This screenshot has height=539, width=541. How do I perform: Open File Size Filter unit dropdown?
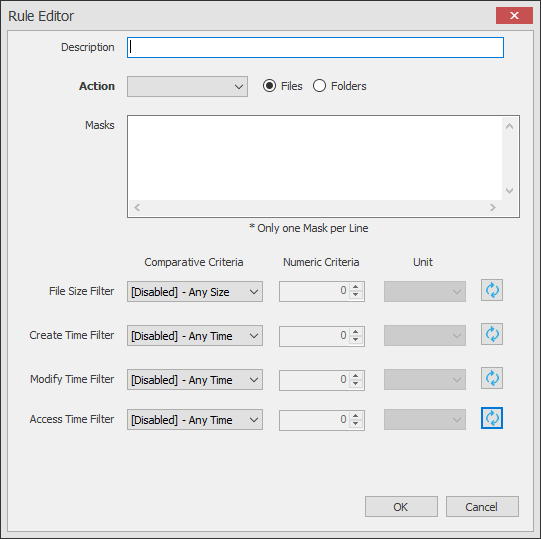coord(425,292)
